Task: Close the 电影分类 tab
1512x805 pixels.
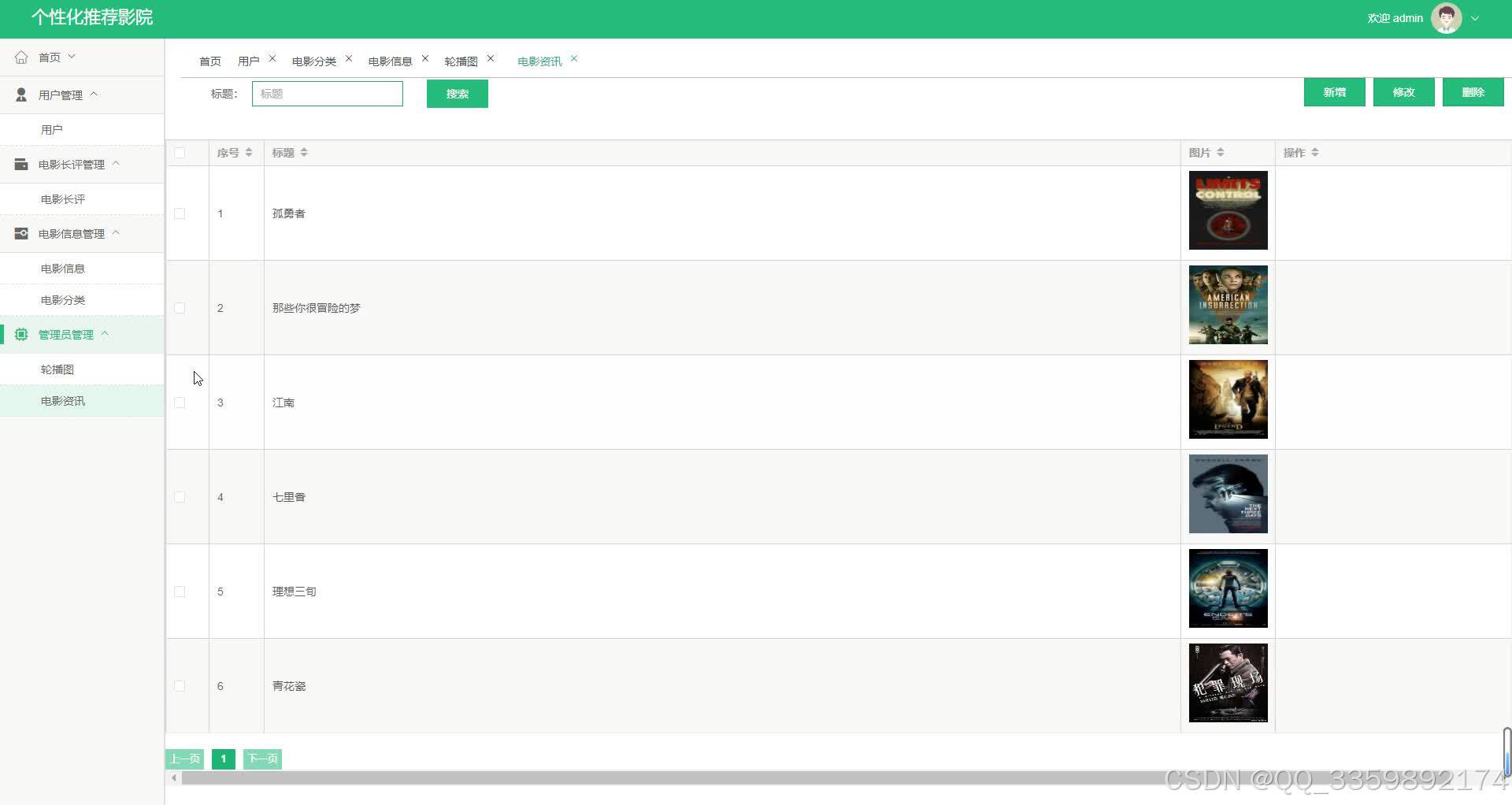Action: pos(349,58)
